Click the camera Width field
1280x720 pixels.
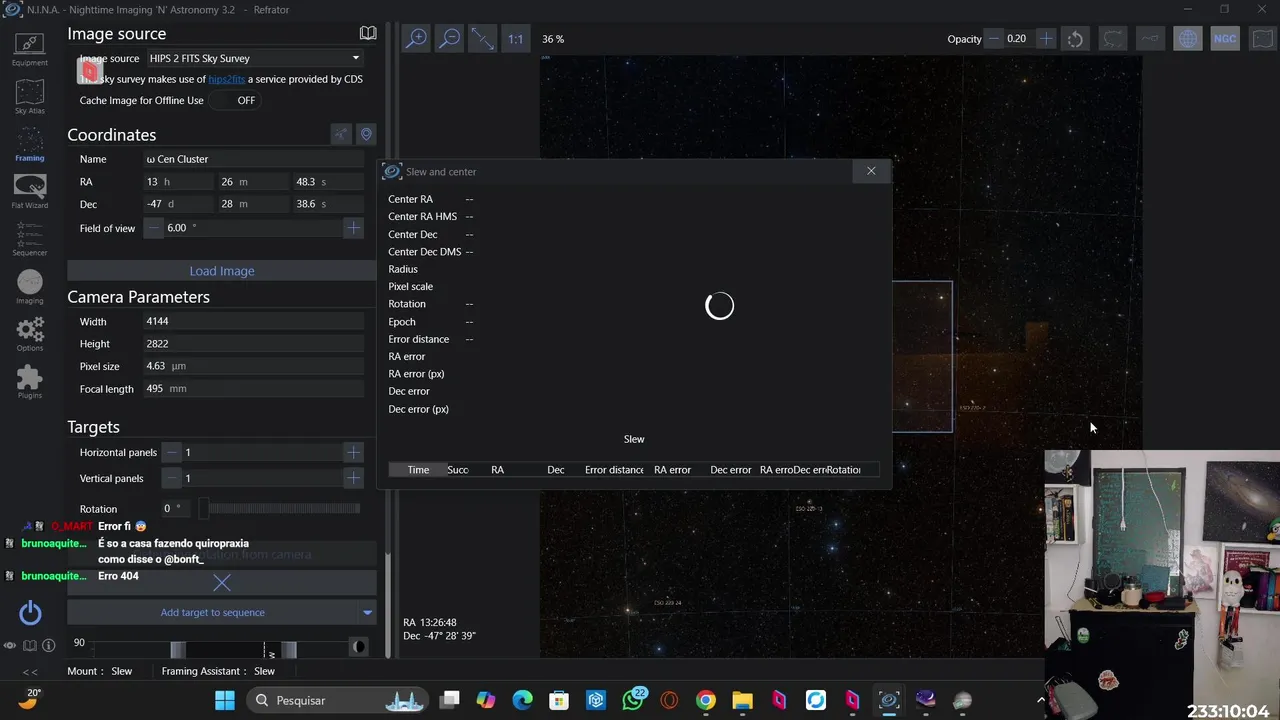click(254, 322)
